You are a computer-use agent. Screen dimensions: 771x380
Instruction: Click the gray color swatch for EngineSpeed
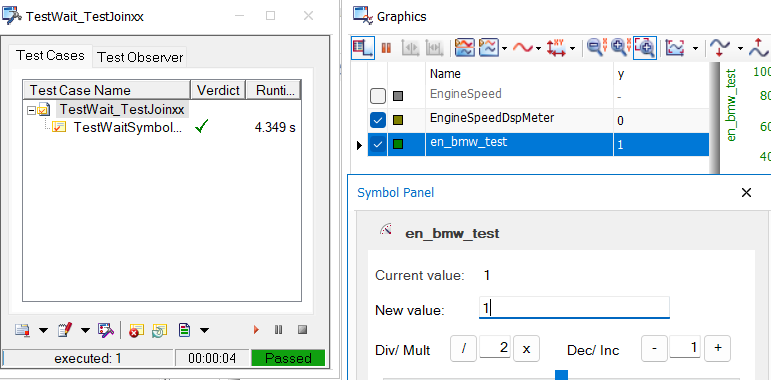(398, 96)
